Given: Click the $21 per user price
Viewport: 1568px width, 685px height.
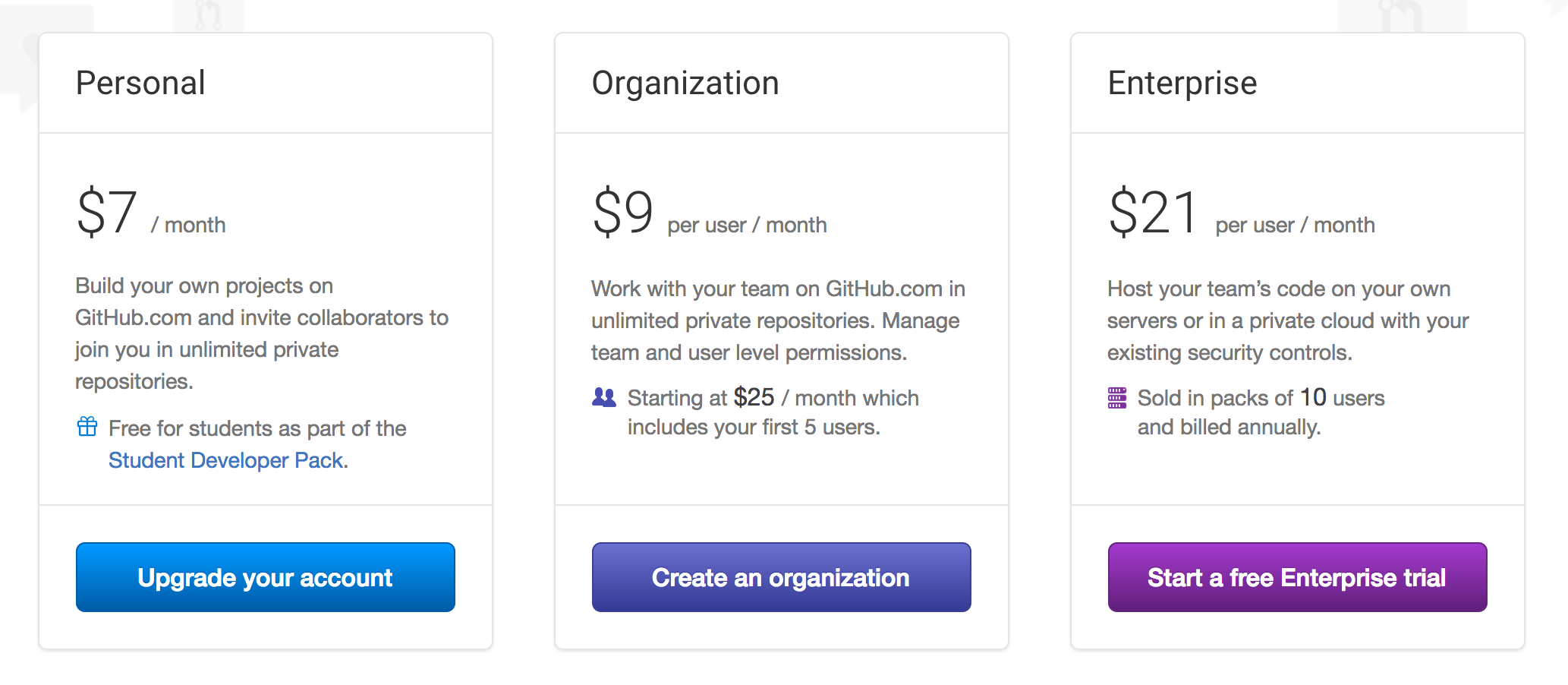Looking at the screenshot, I should [1242, 212].
